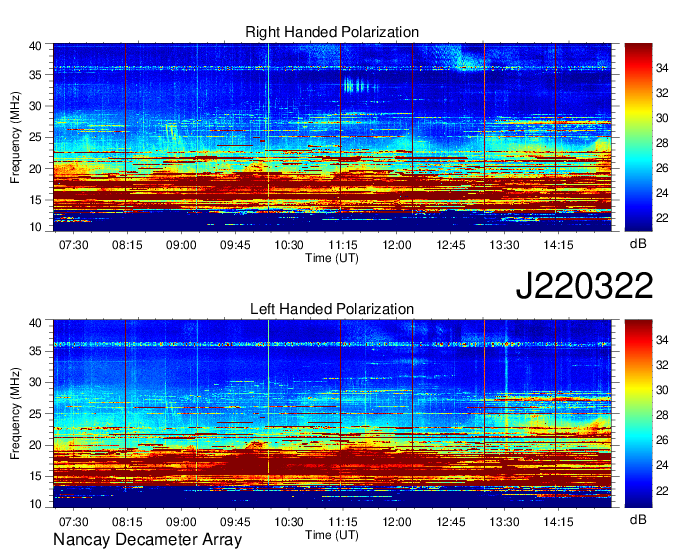Viewport: 680px width, 552px height.
Task: Click the 10 MHz tick of Right Handed plot
Action: (x=35, y=227)
